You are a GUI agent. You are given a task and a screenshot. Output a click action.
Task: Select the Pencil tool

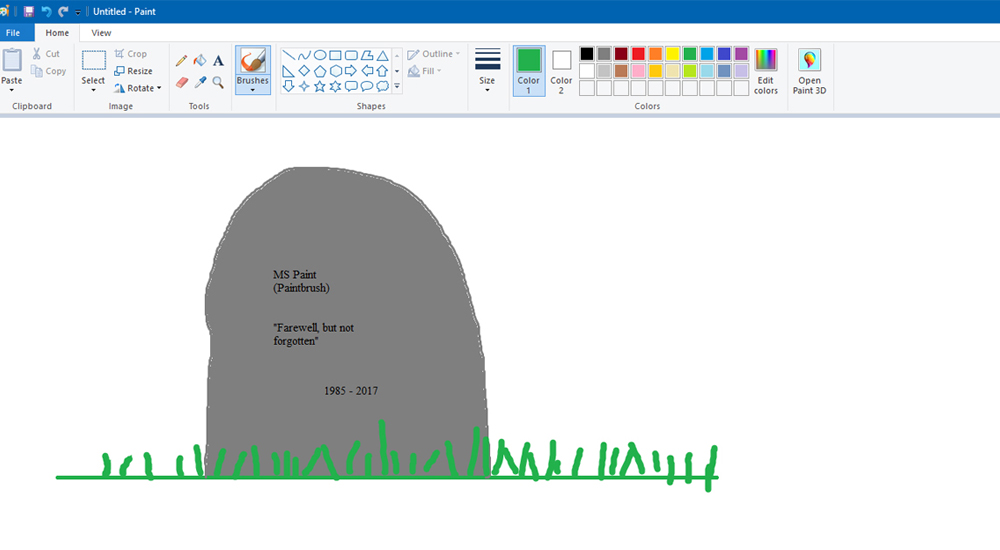(x=182, y=61)
